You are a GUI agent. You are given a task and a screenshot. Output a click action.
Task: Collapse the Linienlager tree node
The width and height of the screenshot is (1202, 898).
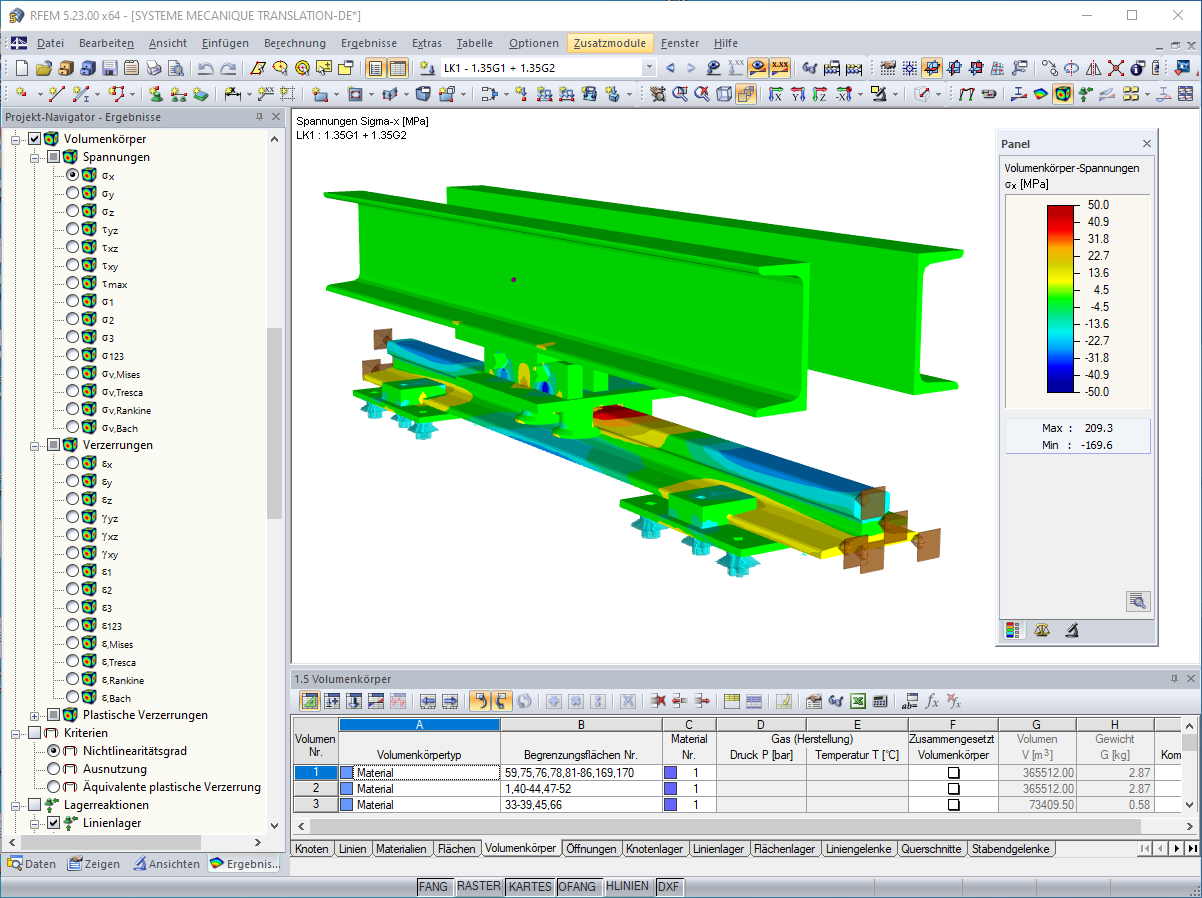36,823
